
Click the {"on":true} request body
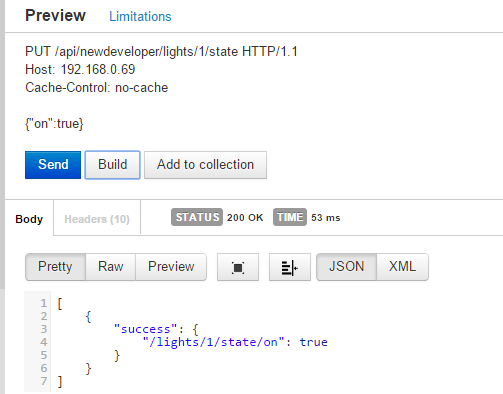click(54, 124)
